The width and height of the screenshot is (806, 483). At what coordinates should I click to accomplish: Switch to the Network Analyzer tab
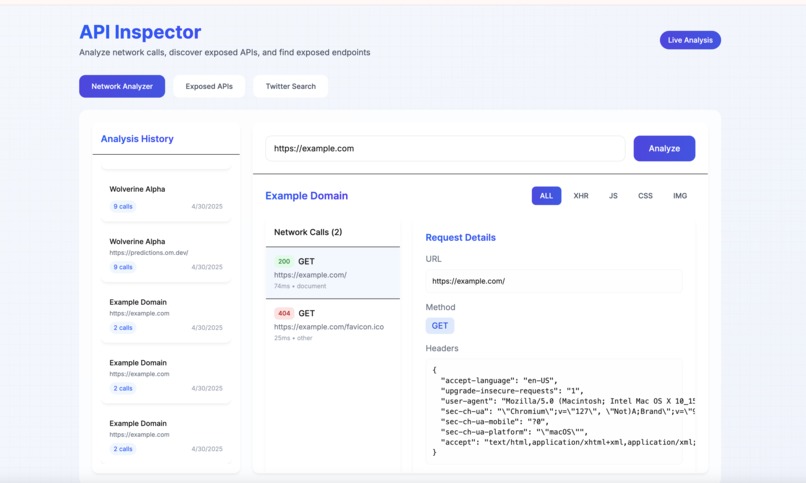pos(122,86)
